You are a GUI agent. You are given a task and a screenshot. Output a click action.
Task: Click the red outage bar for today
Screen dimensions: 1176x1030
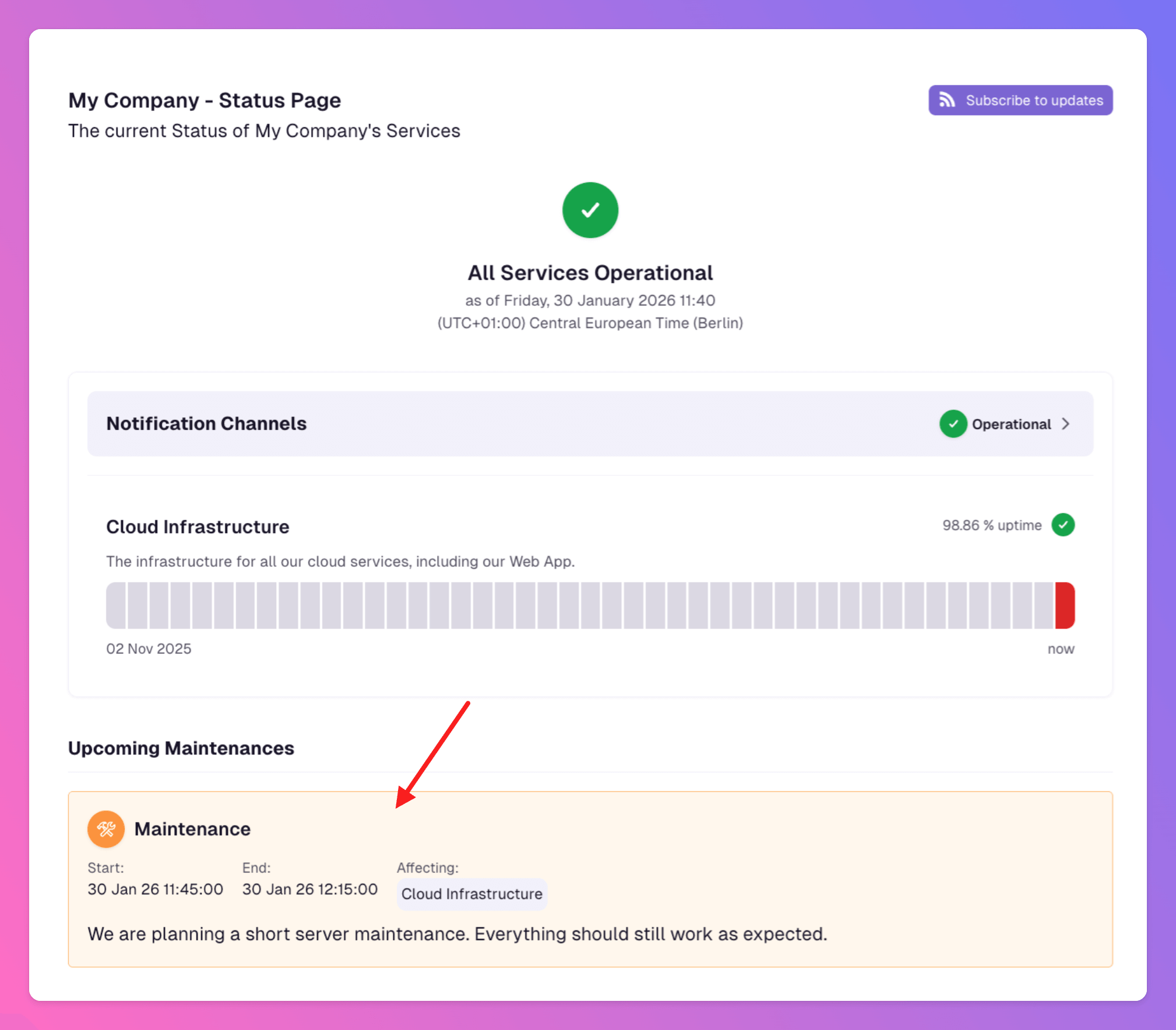click(x=1065, y=605)
